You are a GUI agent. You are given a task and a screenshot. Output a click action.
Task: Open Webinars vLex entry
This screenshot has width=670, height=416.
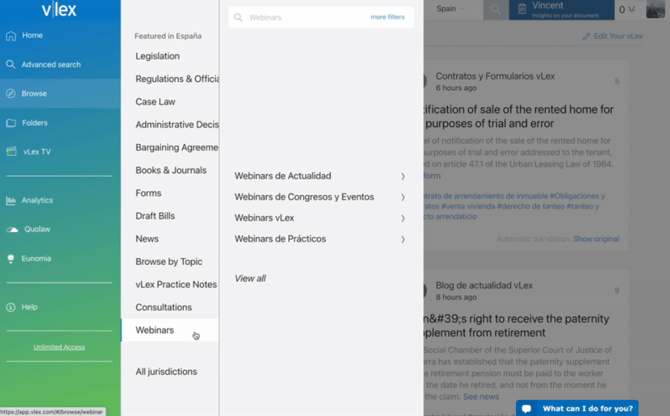click(x=320, y=218)
